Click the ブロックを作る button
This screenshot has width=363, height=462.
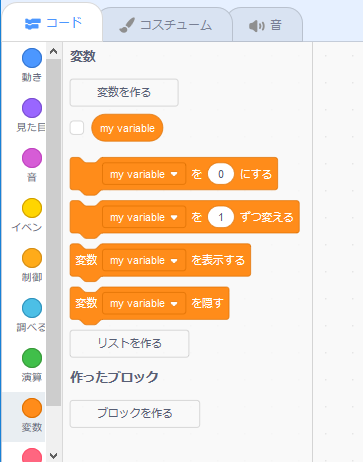(x=135, y=413)
